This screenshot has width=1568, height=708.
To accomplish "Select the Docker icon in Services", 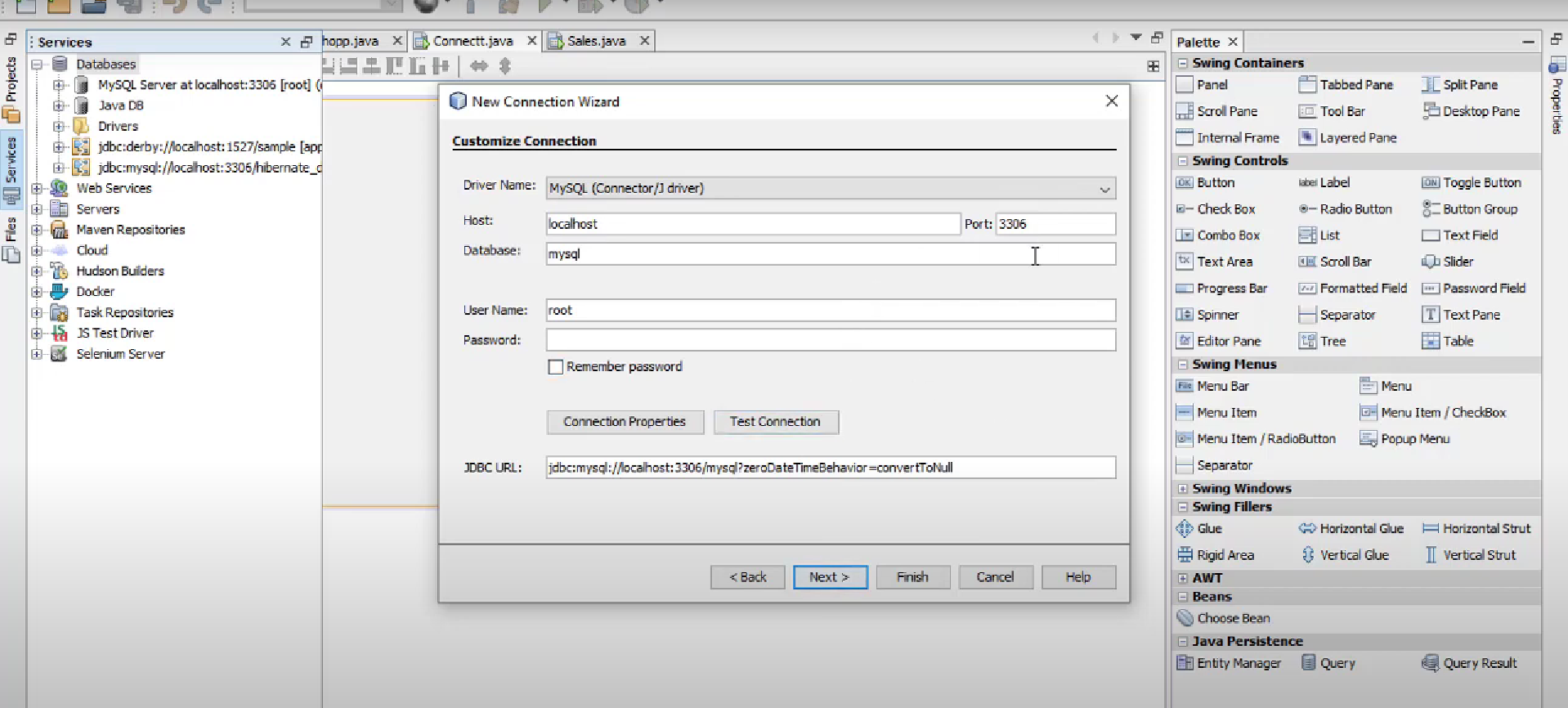I will tap(59, 292).
